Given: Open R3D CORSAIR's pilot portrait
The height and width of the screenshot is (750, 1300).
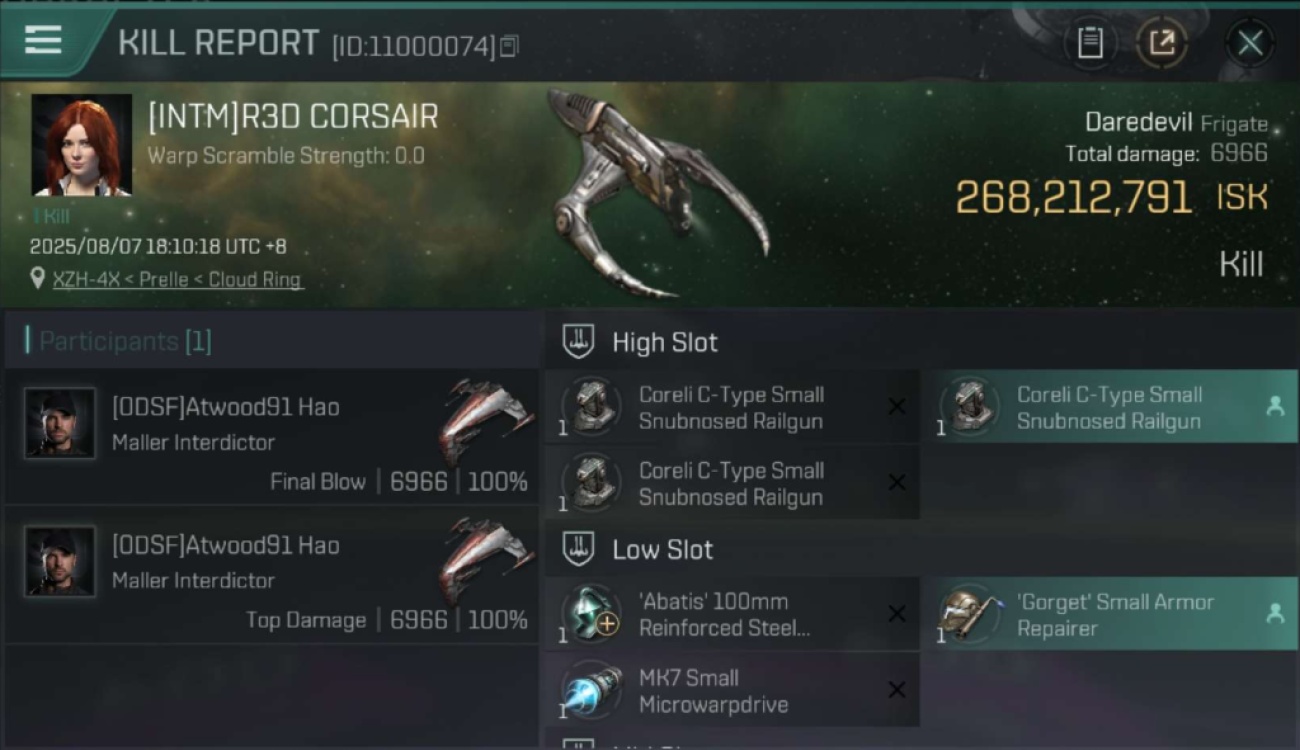Looking at the screenshot, I should click(x=82, y=145).
